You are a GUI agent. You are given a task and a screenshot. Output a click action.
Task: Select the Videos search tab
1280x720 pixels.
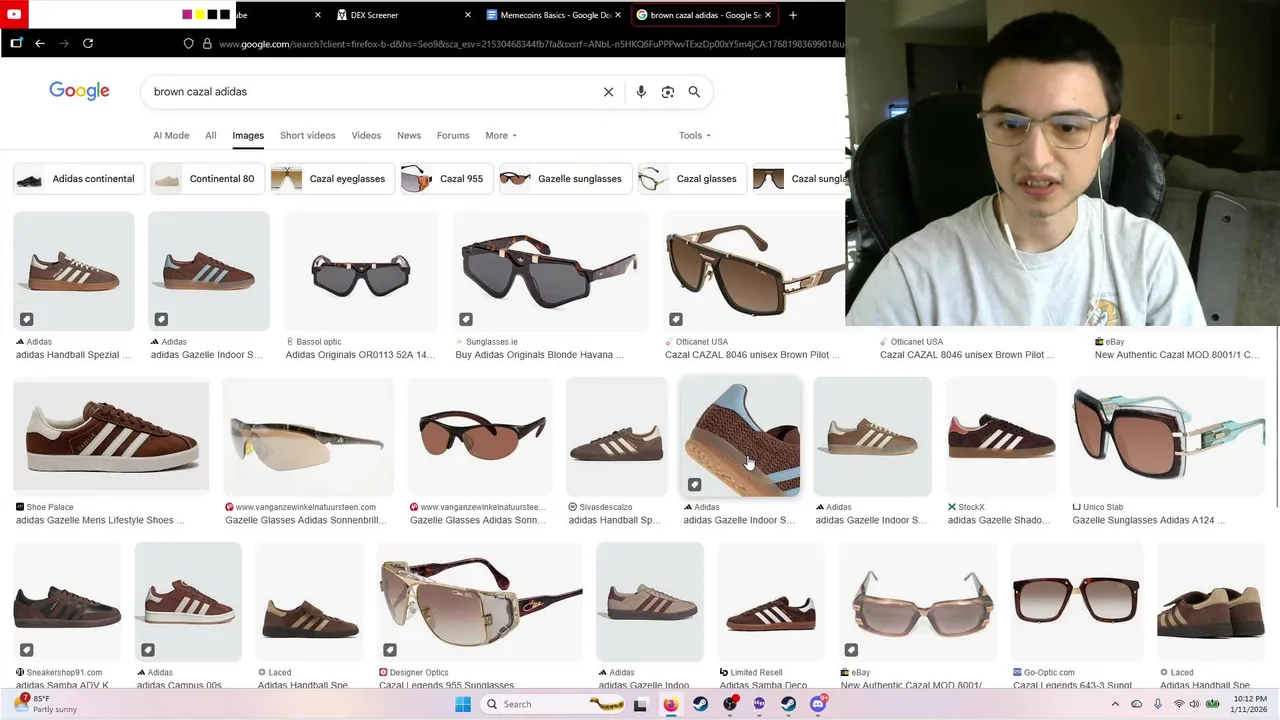(366, 135)
